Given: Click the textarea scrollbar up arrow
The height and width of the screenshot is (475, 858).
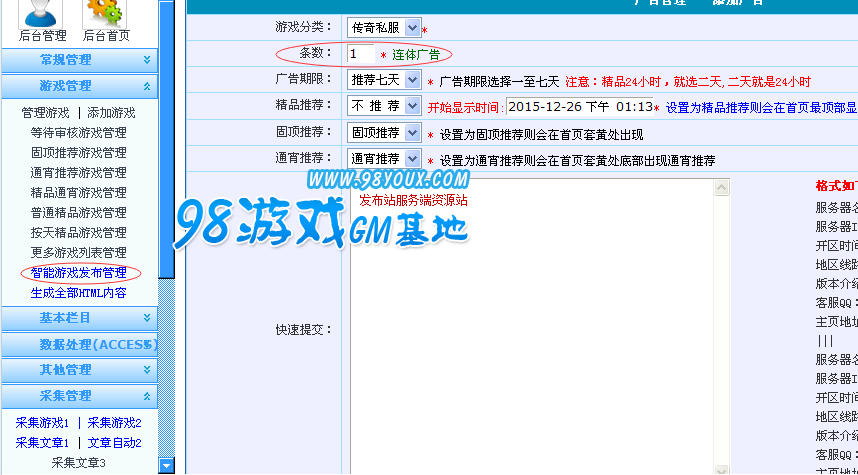Looking at the screenshot, I should pyautogui.click(x=722, y=187).
